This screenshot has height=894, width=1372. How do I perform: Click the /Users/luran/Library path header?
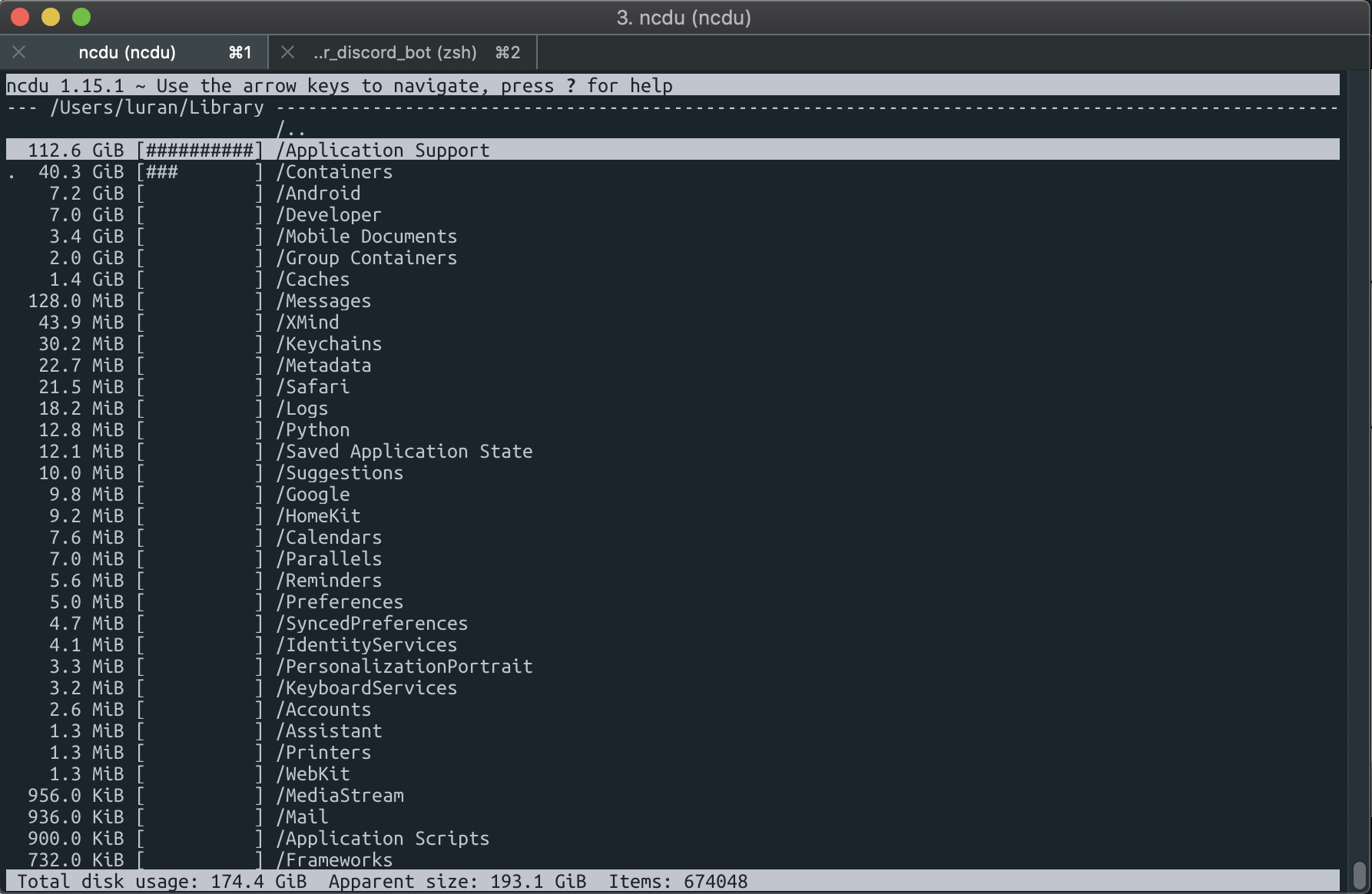point(157,108)
